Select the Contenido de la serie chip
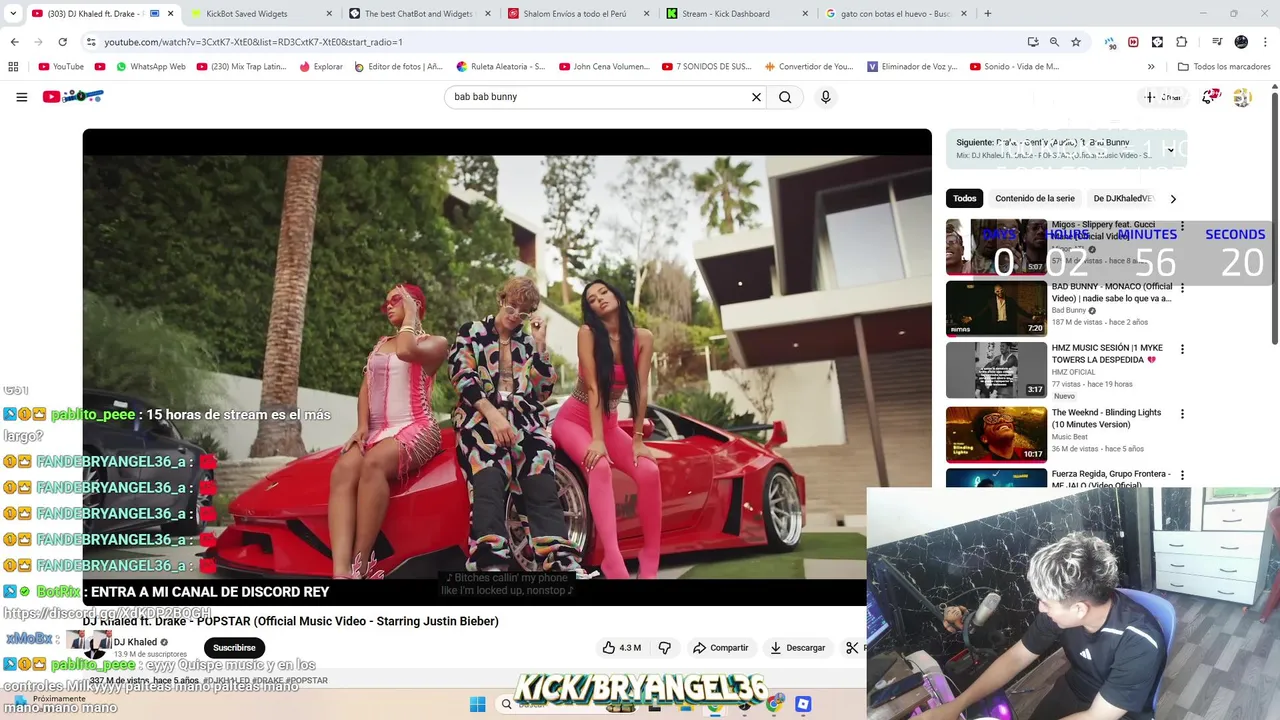This screenshot has width=1280, height=720. 1034,198
